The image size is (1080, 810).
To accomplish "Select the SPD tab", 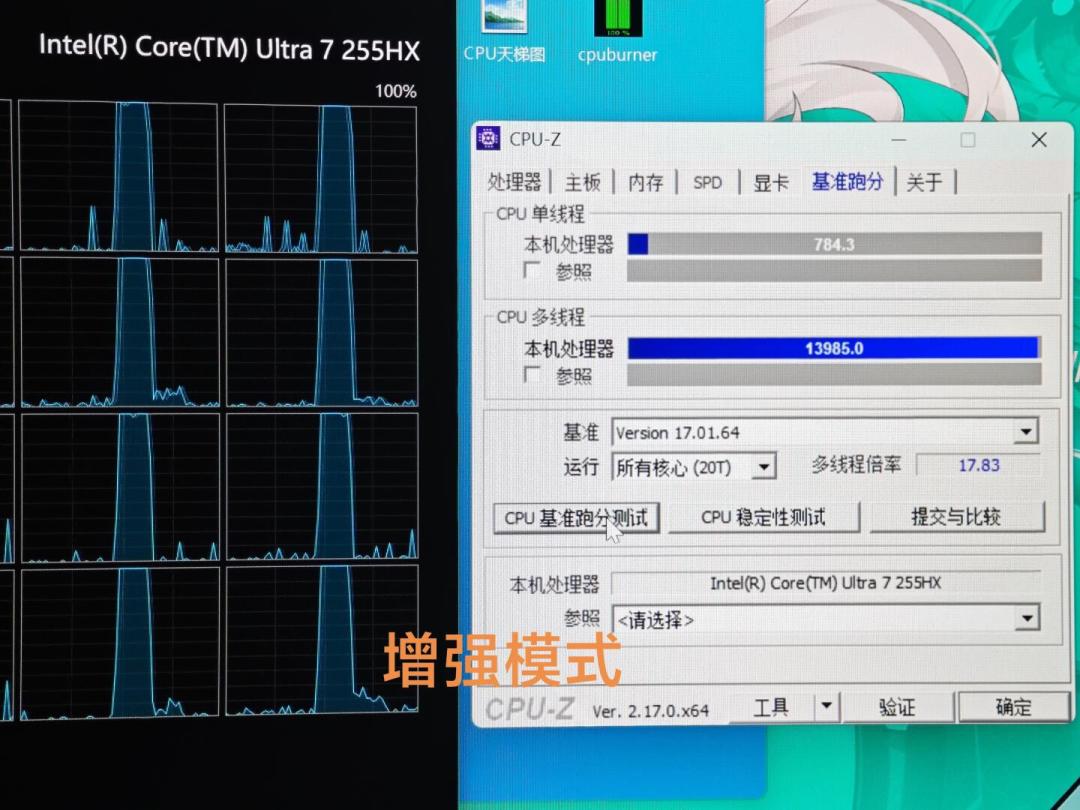I will click(x=707, y=183).
